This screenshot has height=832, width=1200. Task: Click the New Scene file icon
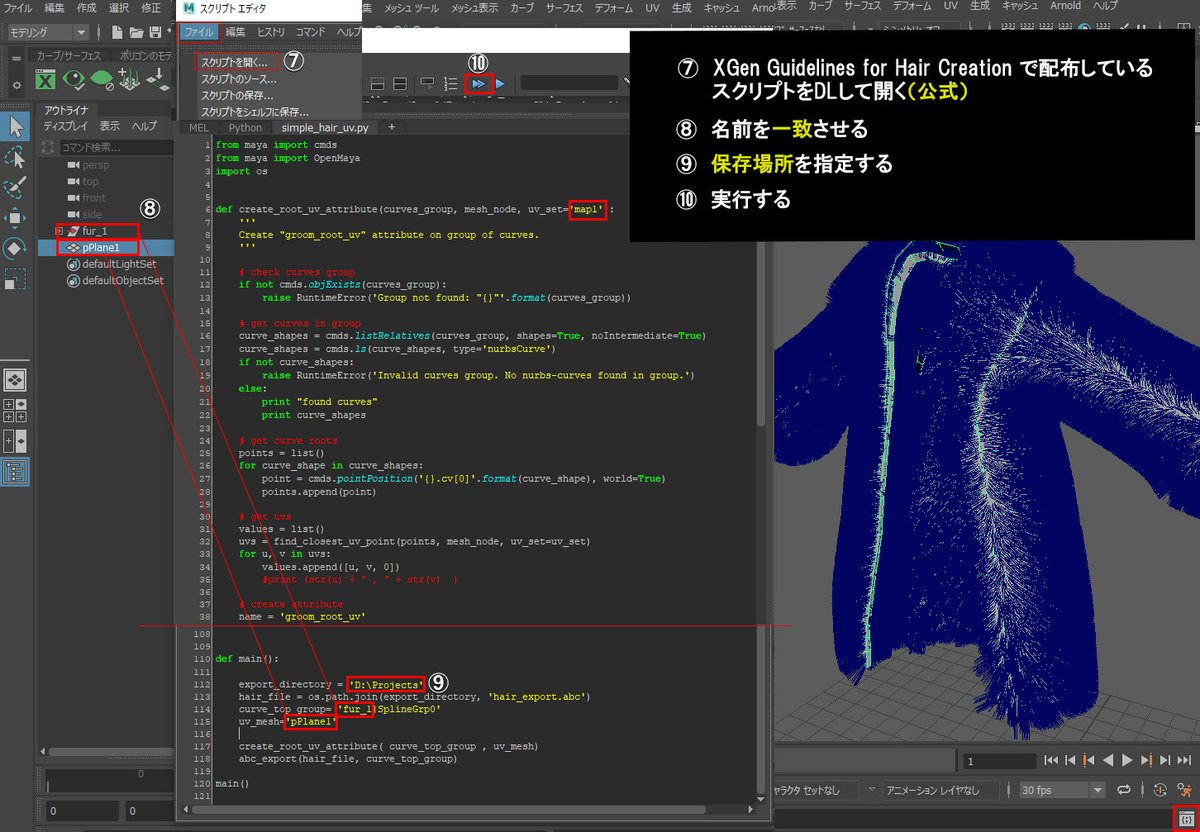point(117,32)
